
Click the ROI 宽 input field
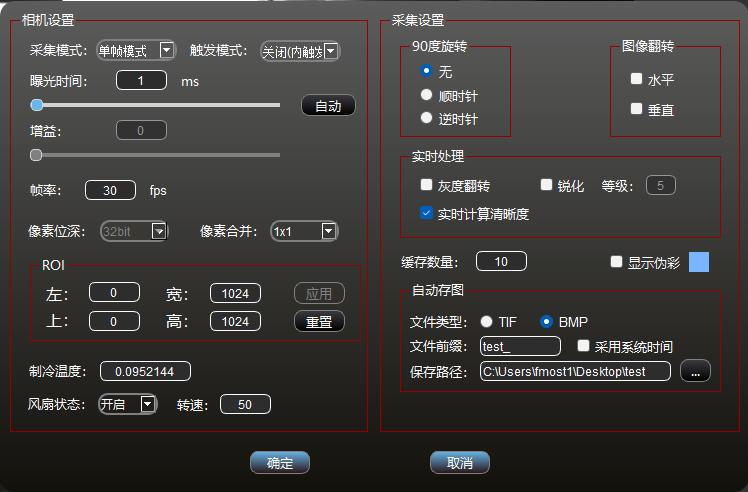point(235,293)
